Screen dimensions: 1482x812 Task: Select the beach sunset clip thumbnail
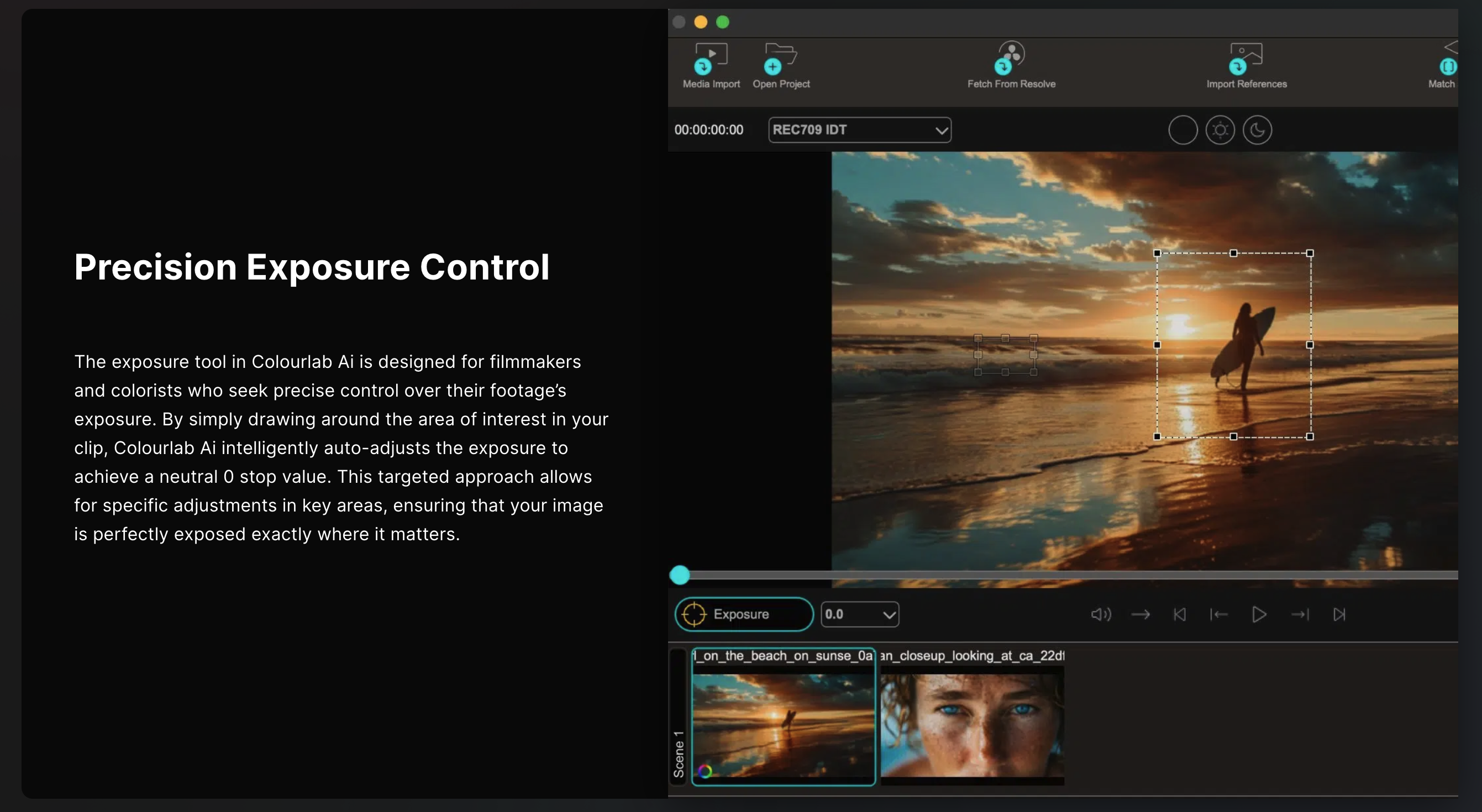[783, 725]
